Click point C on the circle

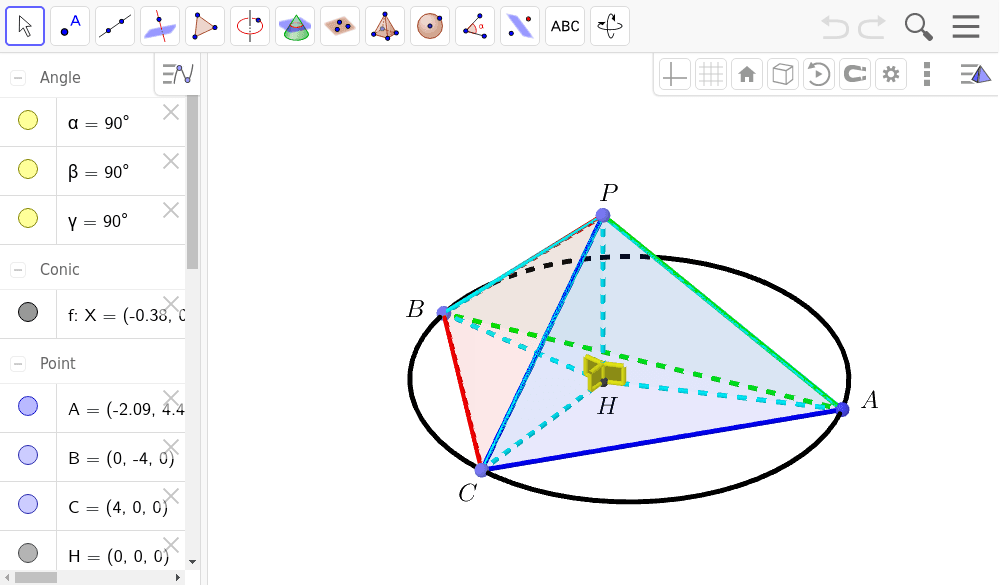pyautogui.click(x=482, y=470)
